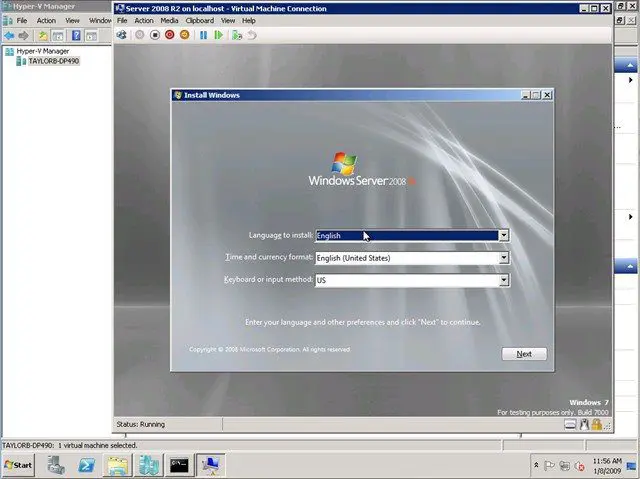Image resolution: width=640 pixels, height=479 pixels.
Task: Open the Language to install dropdown
Action: point(504,235)
